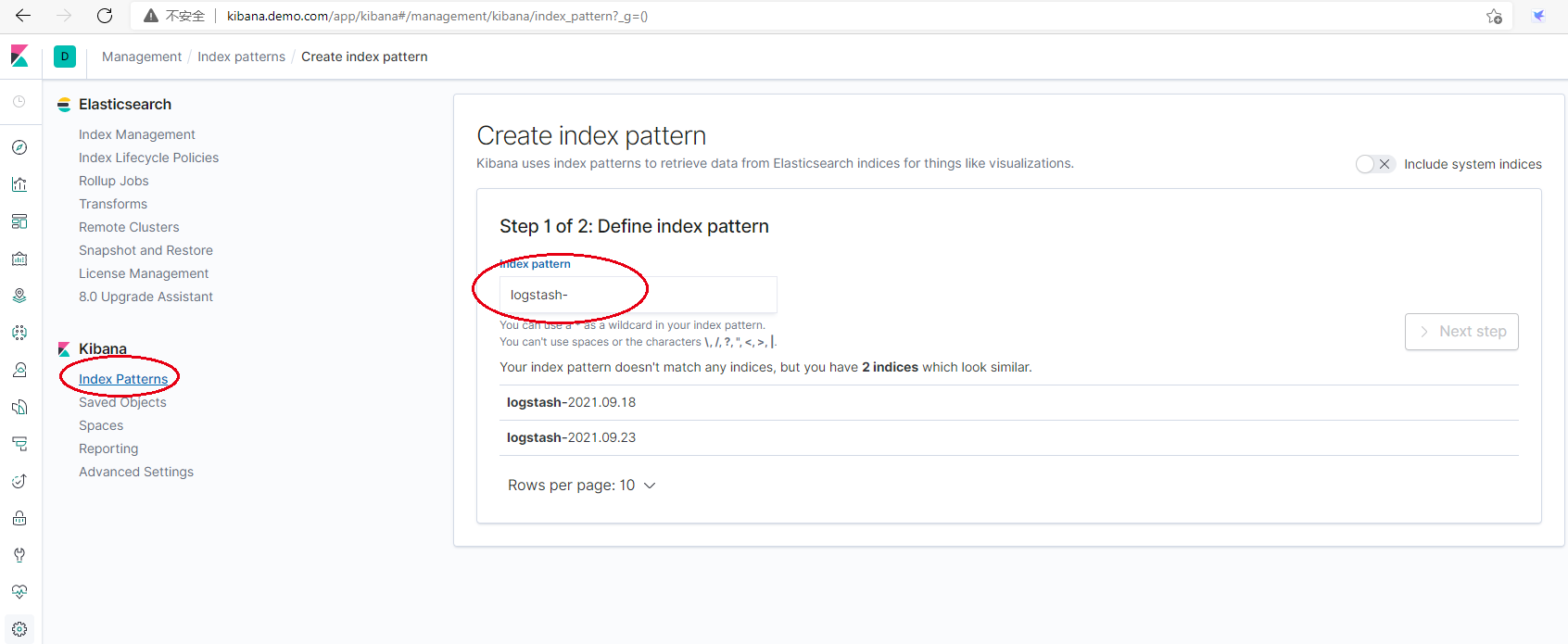This screenshot has width=1568, height=644.
Task: Click the not-secure warning triangle icon
Action: tap(151, 16)
